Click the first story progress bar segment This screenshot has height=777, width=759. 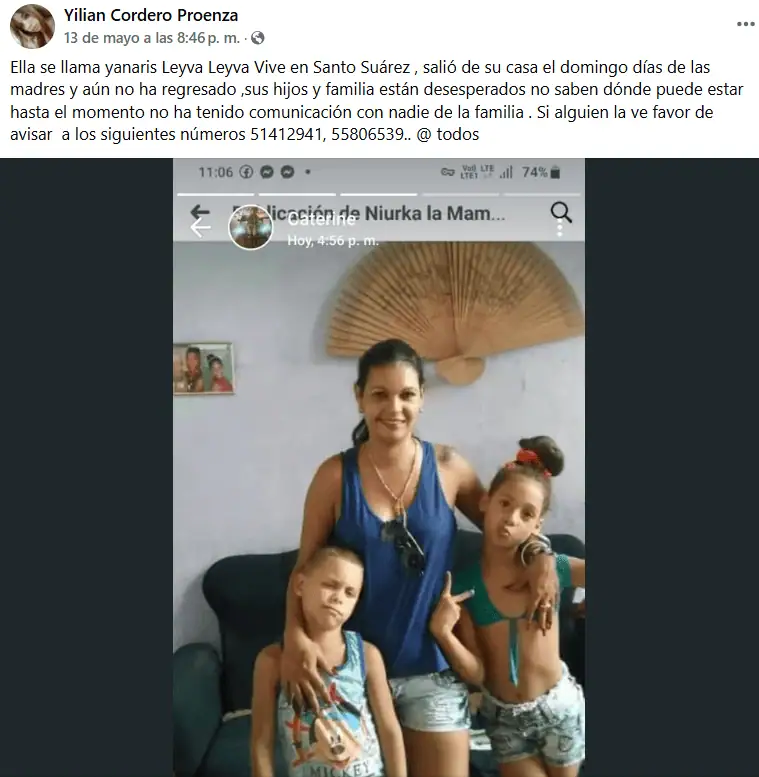[216, 194]
